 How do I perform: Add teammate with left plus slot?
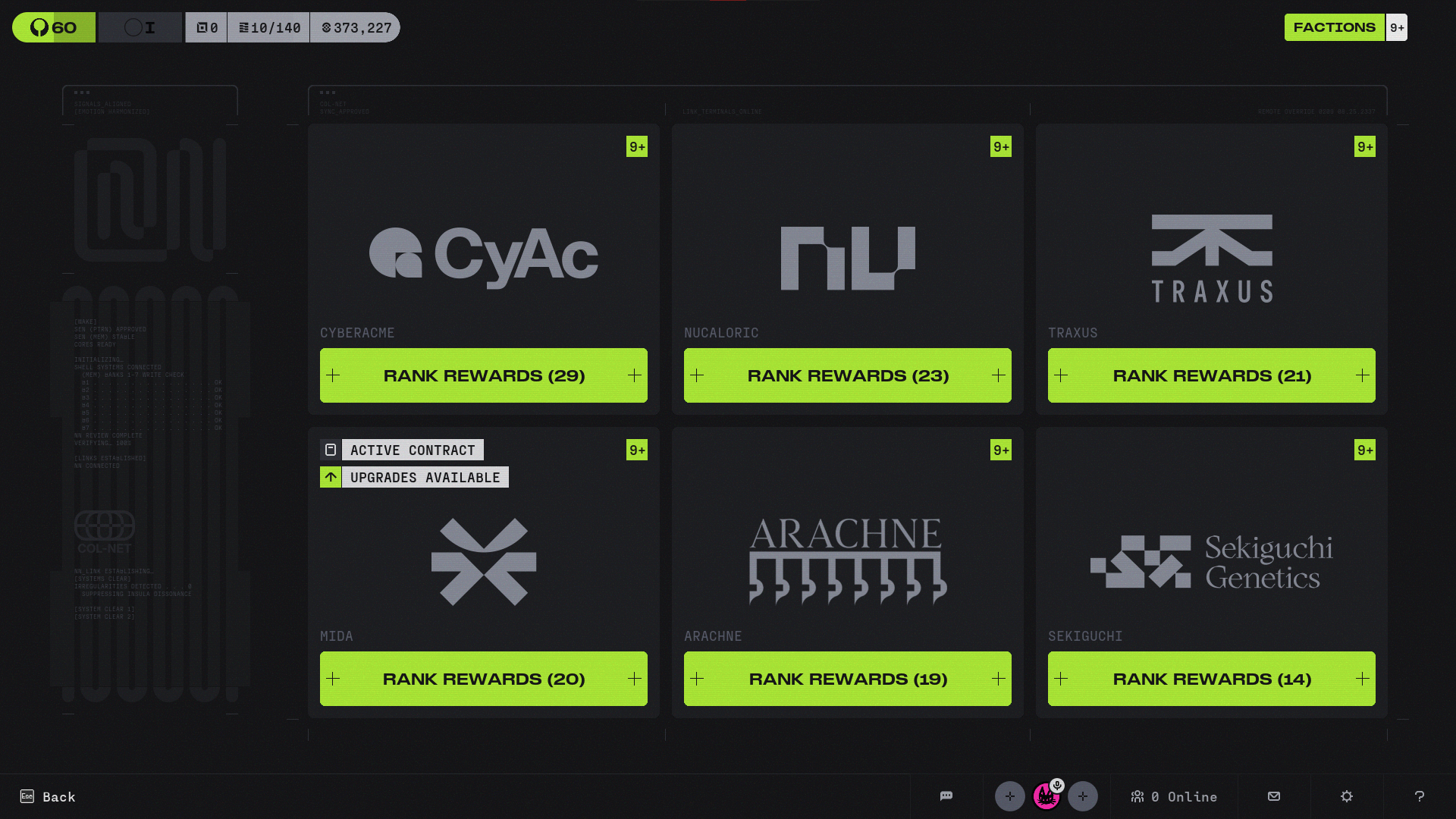[x=1009, y=796]
